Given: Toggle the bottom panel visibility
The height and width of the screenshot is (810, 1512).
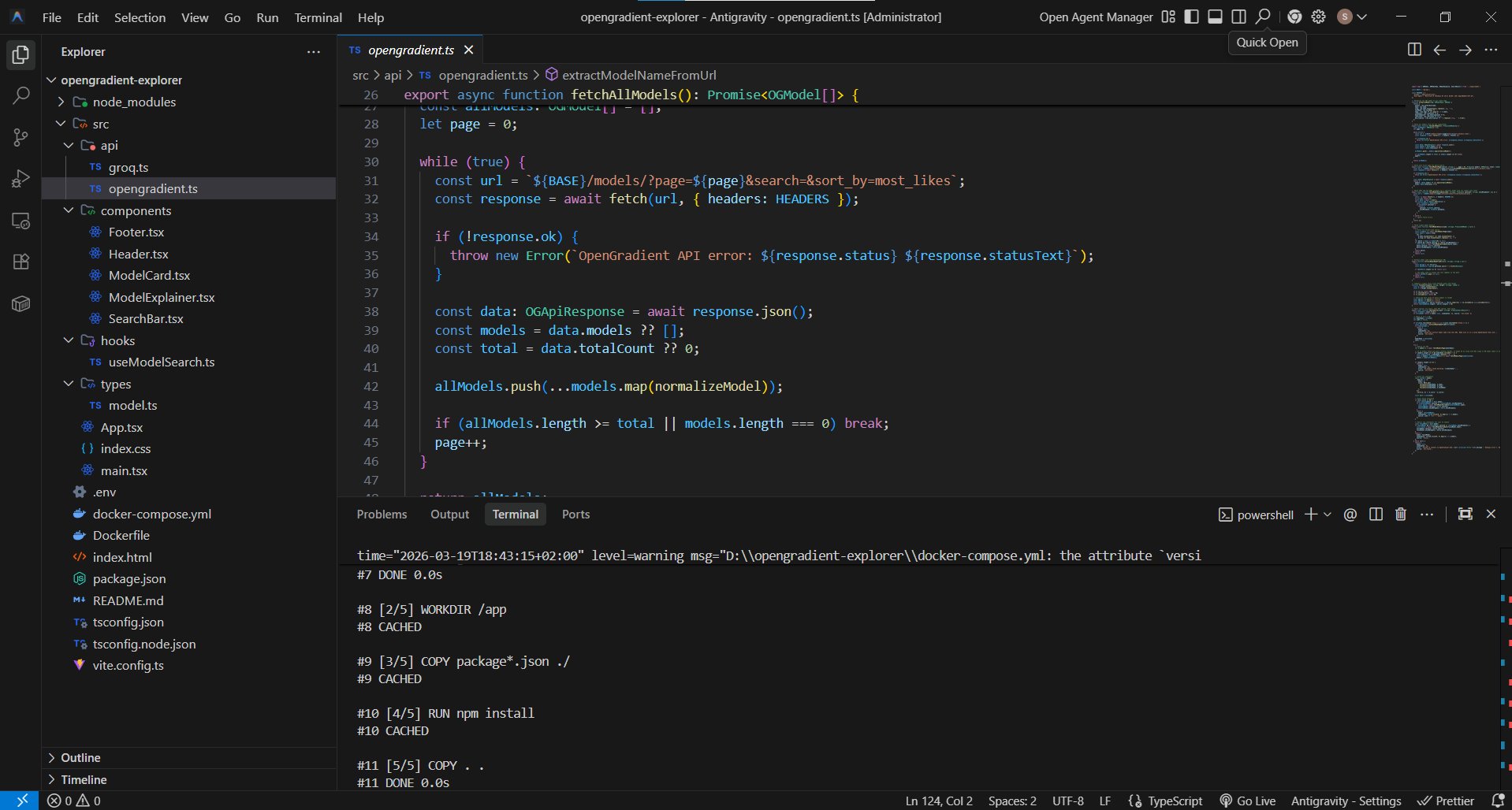Looking at the screenshot, I should 1215,17.
